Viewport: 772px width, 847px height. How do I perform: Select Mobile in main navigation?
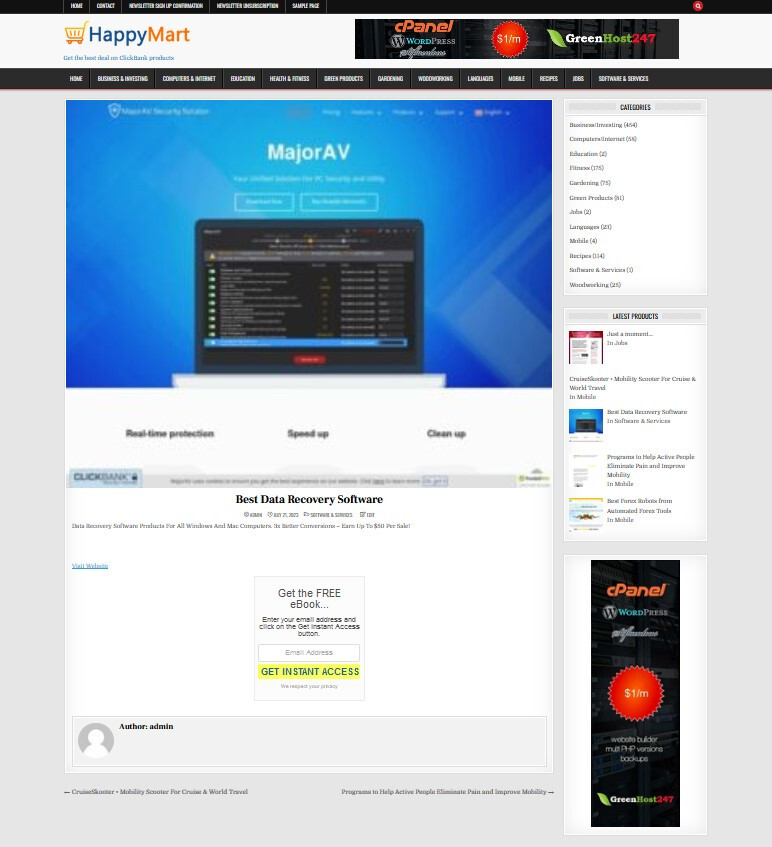516,78
